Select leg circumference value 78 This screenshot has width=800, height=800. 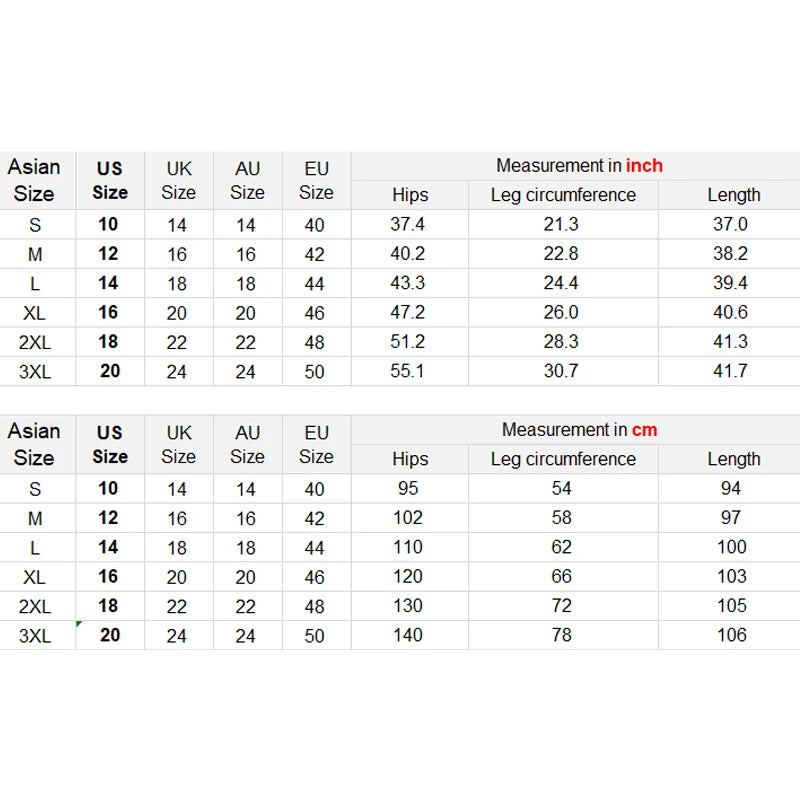[x=562, y=635]
